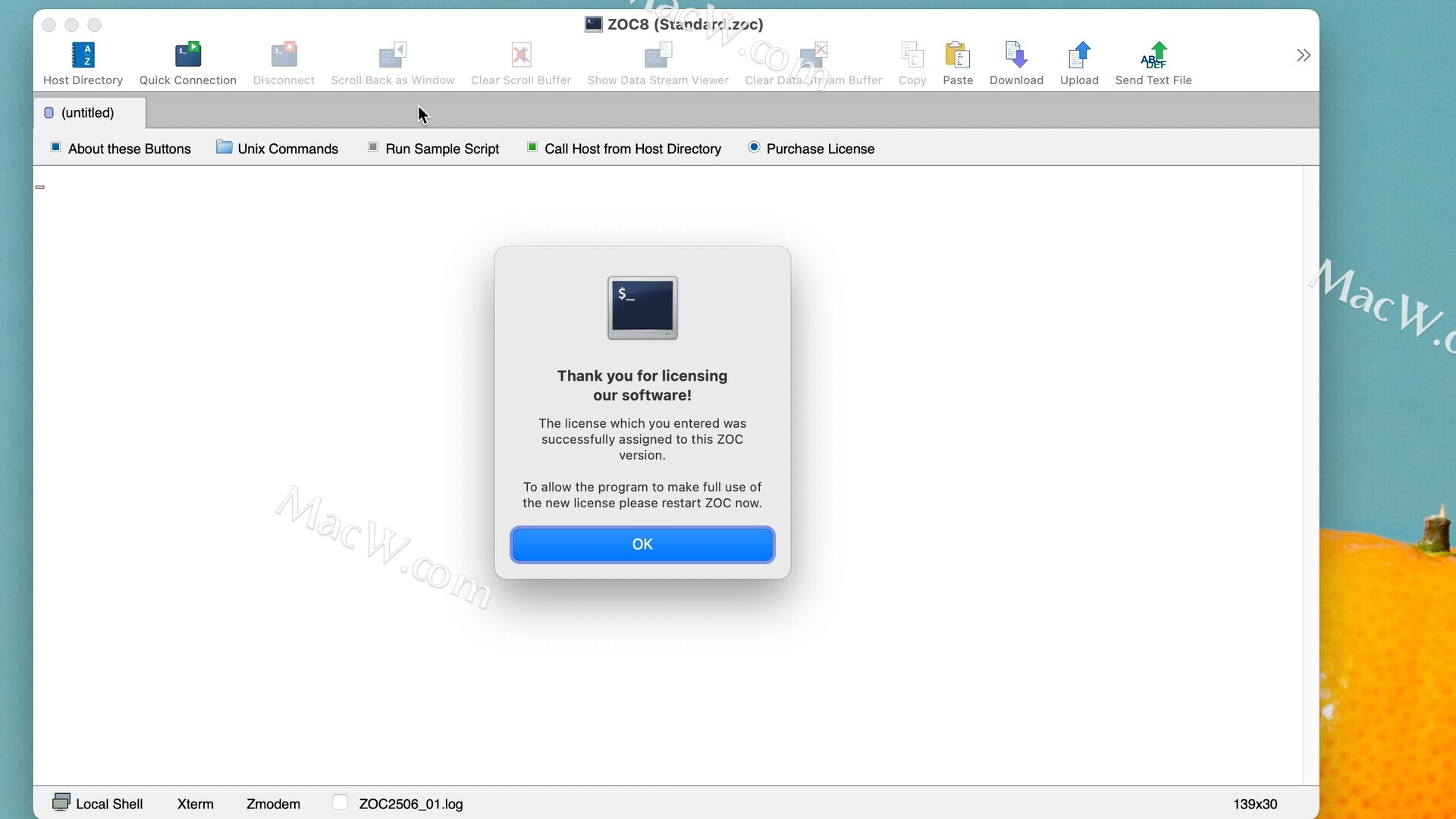Open the Unix Commands folder button
This screenshot has width=1456, height=819.
click(277, 149)
